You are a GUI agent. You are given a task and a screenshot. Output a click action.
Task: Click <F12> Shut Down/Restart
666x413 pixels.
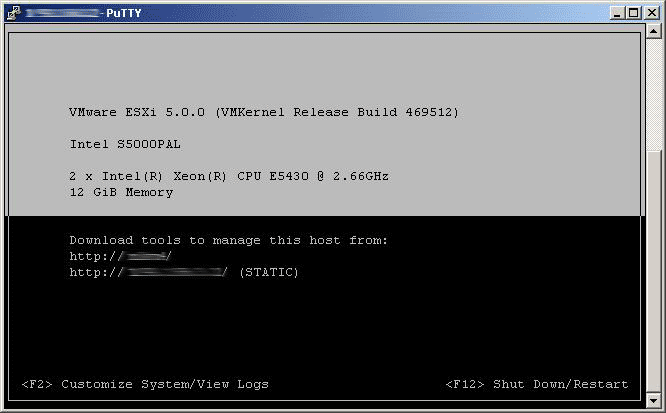[537, 385]
